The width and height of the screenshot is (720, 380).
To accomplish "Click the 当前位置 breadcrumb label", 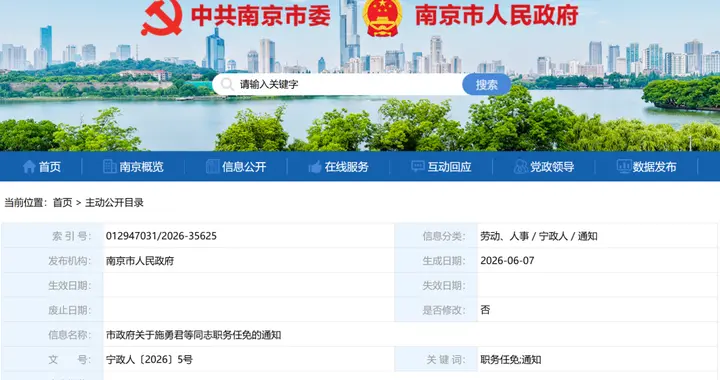I will click(26, 202).
